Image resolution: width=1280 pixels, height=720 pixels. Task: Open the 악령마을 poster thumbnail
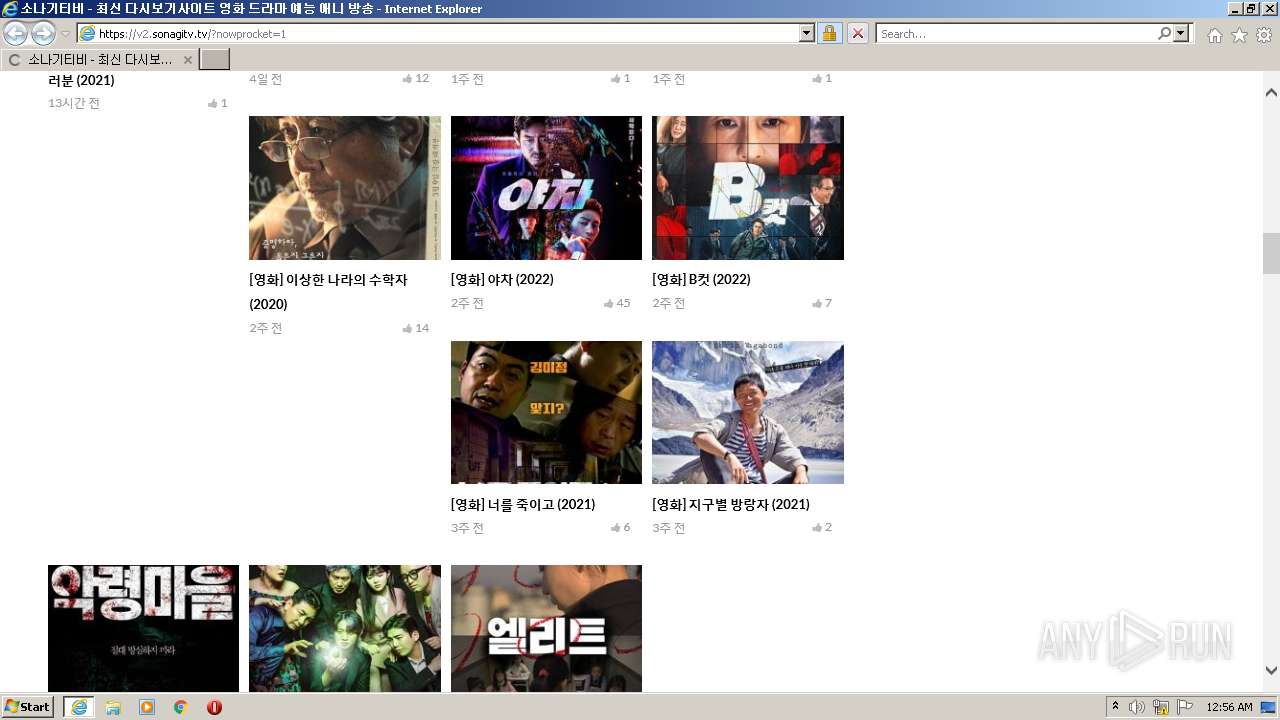click(x=143, y=628)
